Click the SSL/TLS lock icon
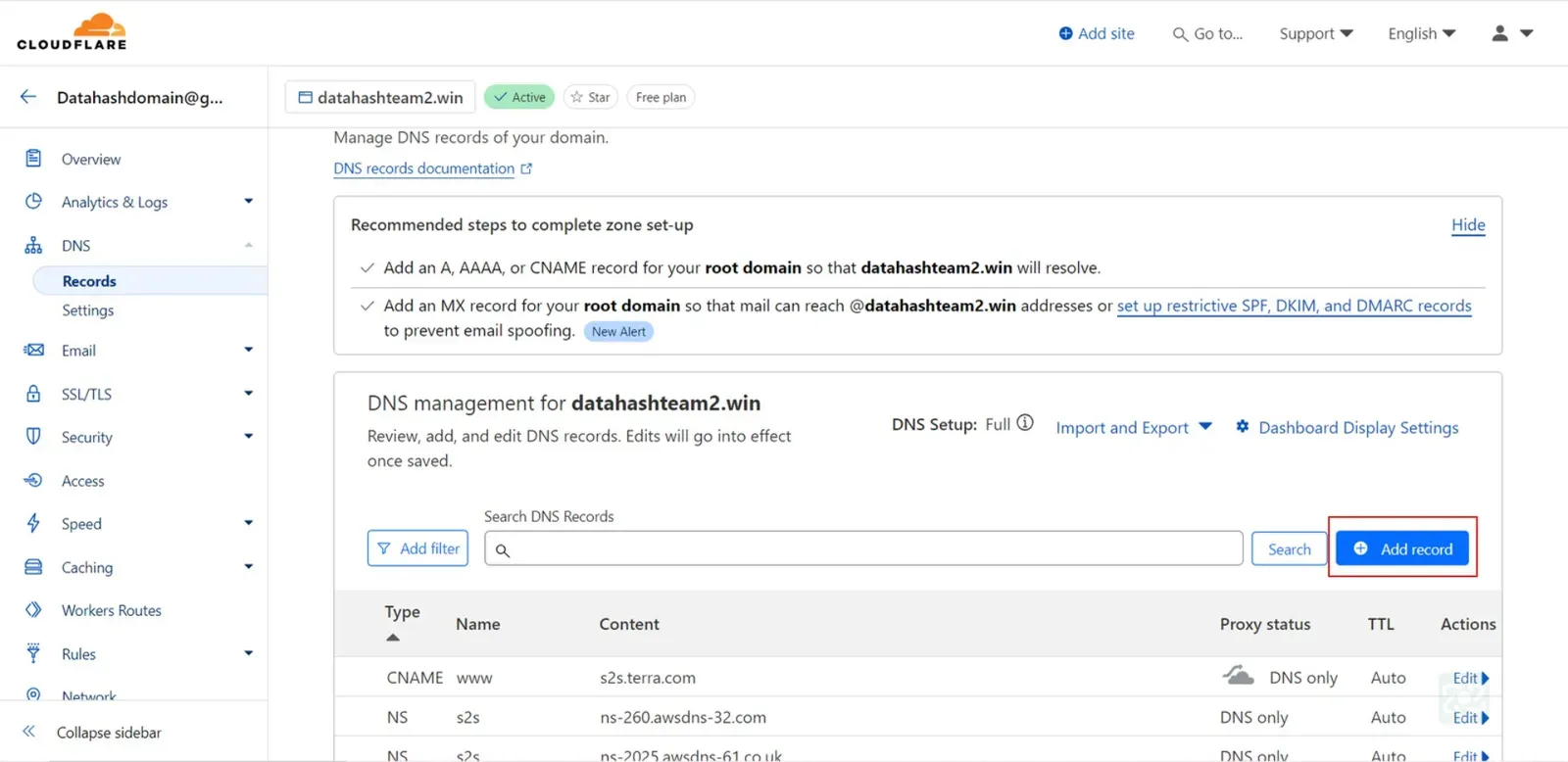The width and height of the screenshot is (1568, 762). coord(33,394)
